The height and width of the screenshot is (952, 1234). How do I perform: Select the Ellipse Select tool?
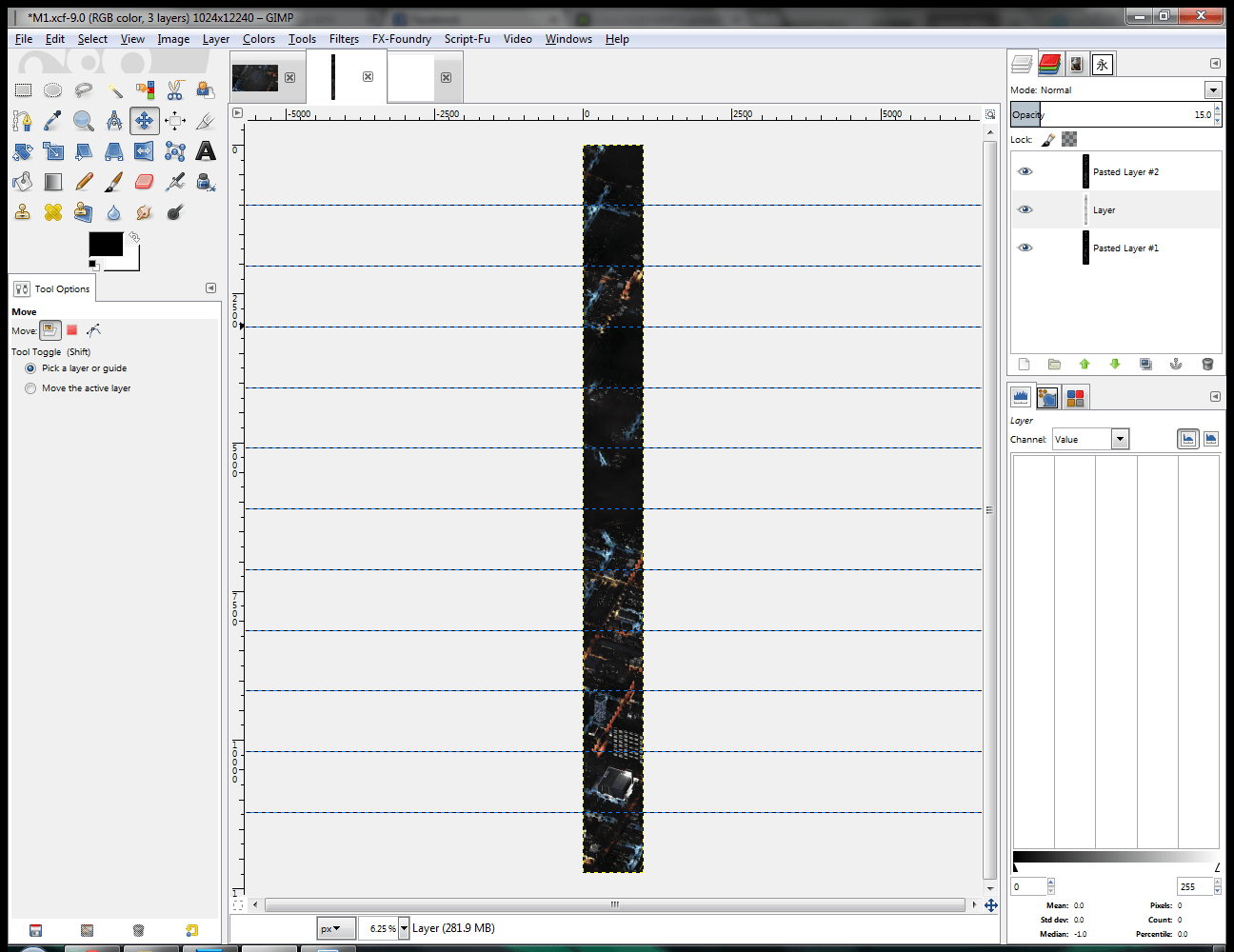pos(53,90)
